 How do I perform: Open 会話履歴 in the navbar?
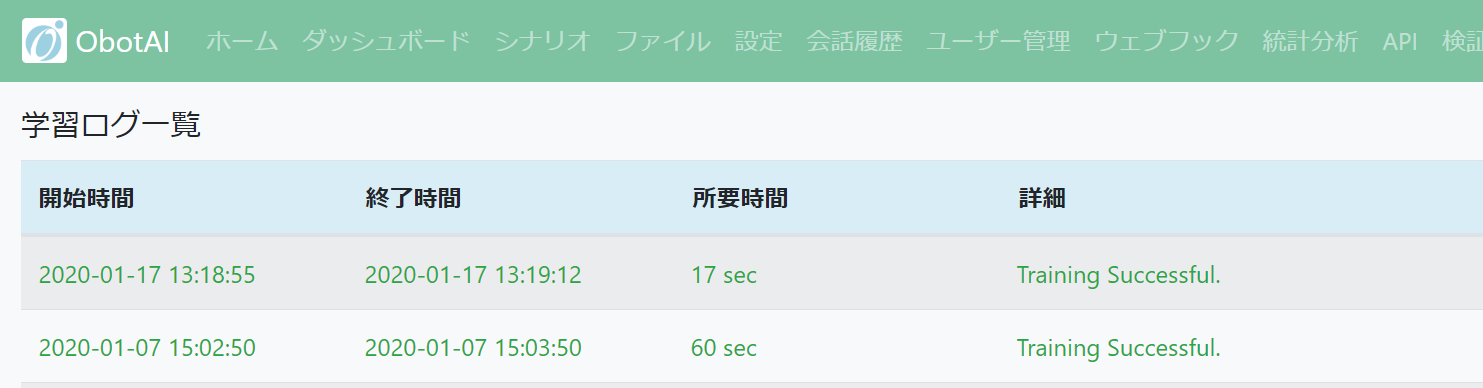(854, 41)
